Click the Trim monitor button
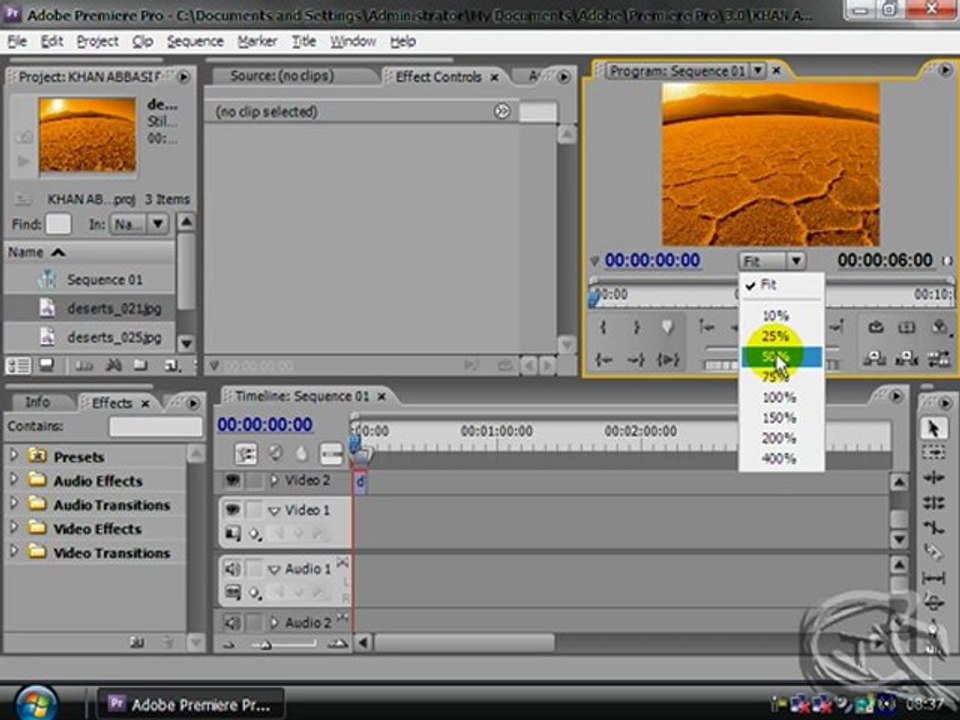Viewport: 960px width, 720px height. click(939, 359)
